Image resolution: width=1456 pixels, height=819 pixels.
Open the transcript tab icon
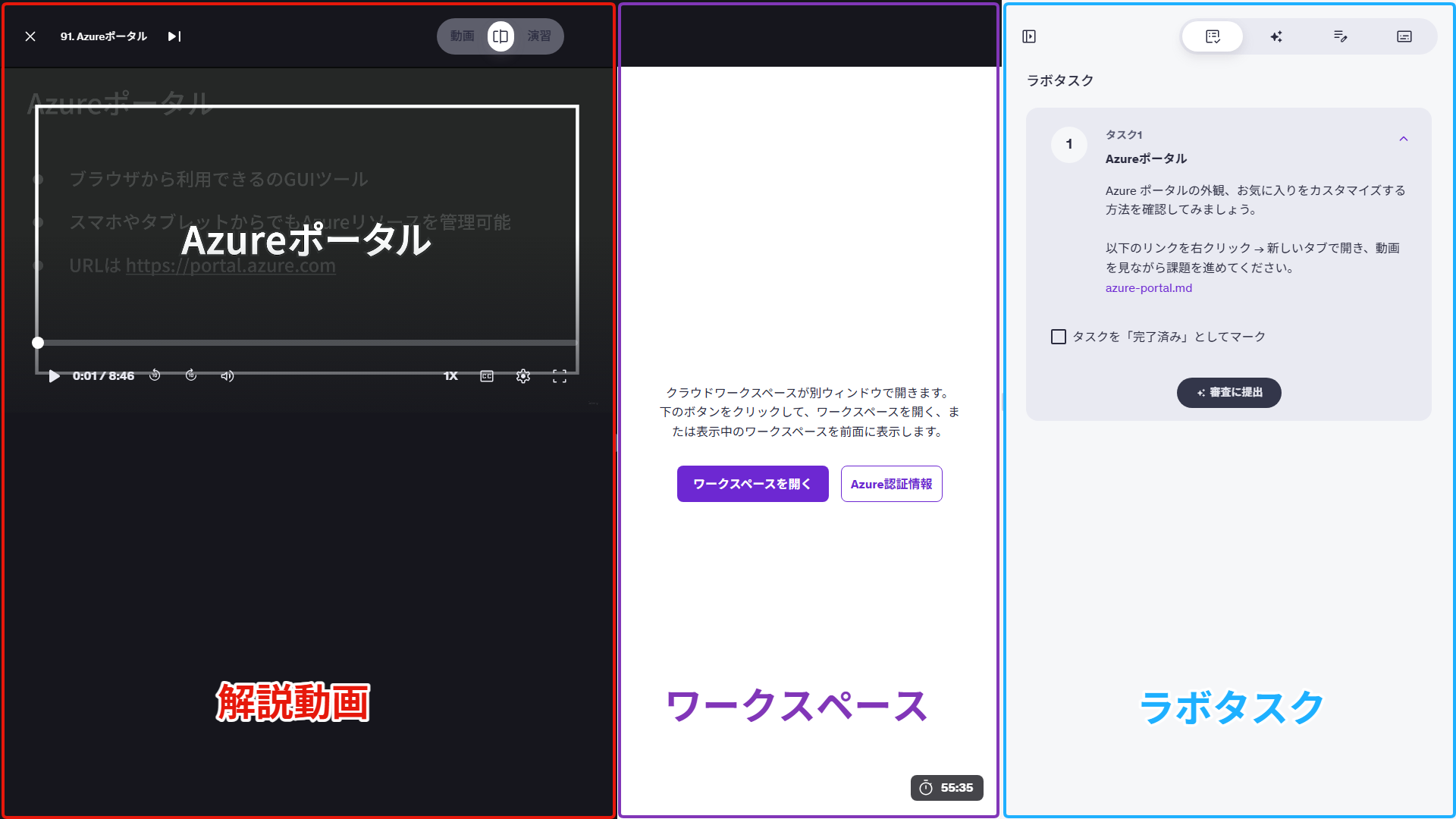click(x=1404, y=36)
